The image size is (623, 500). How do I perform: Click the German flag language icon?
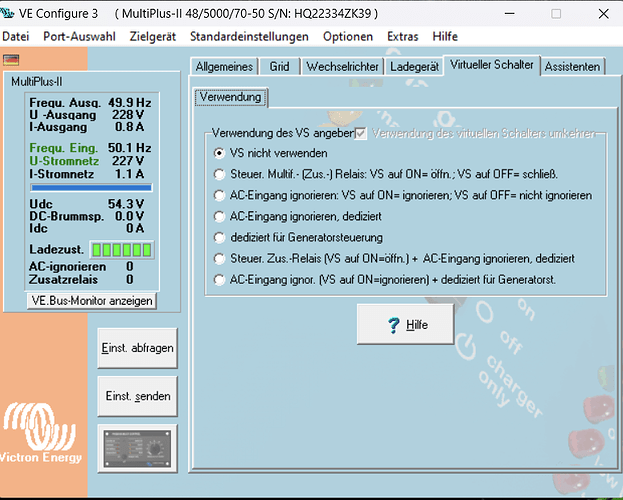coord(11,60)
